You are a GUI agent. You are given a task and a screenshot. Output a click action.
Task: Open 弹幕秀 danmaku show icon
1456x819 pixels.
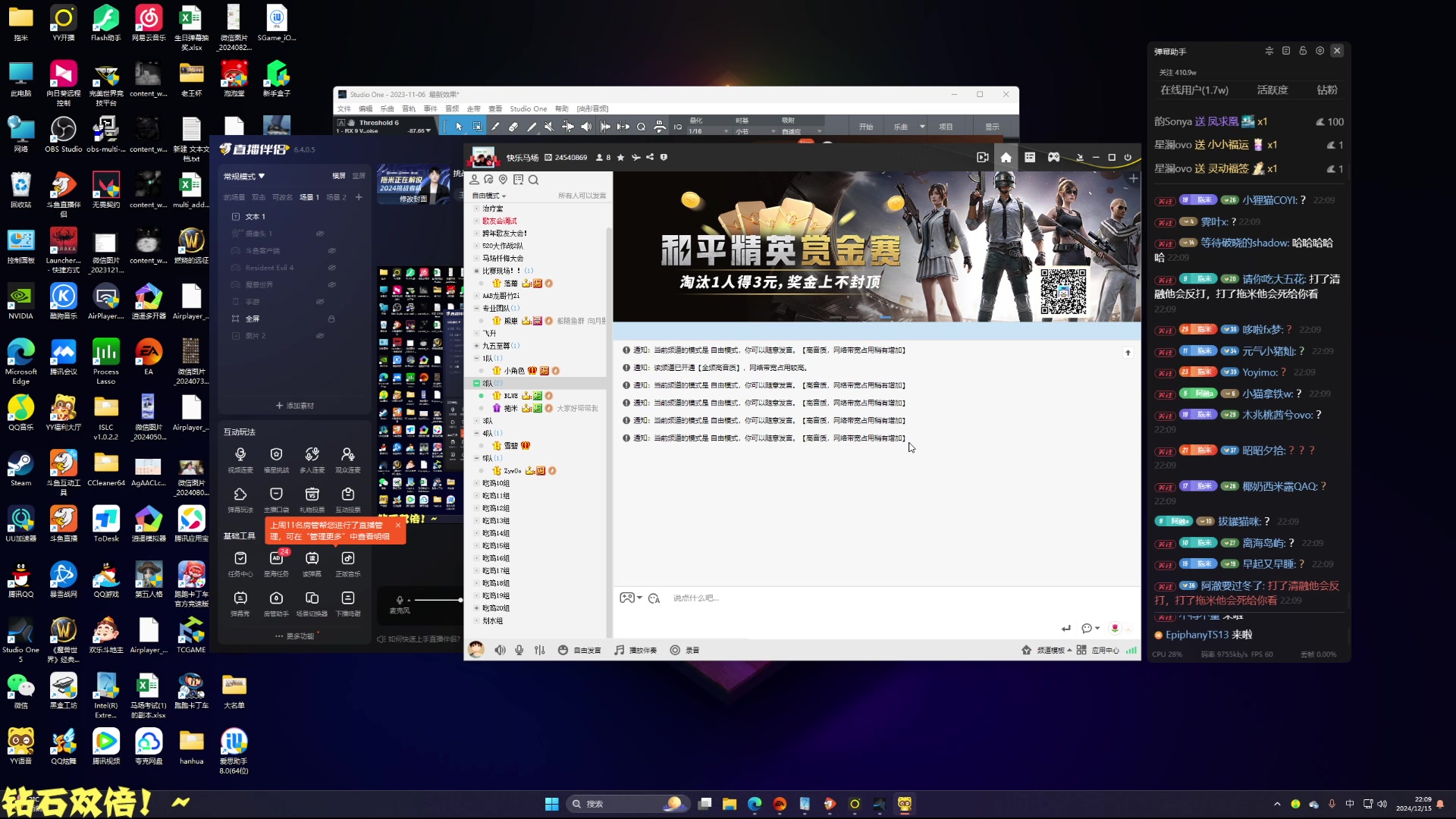tap(240, 604)
